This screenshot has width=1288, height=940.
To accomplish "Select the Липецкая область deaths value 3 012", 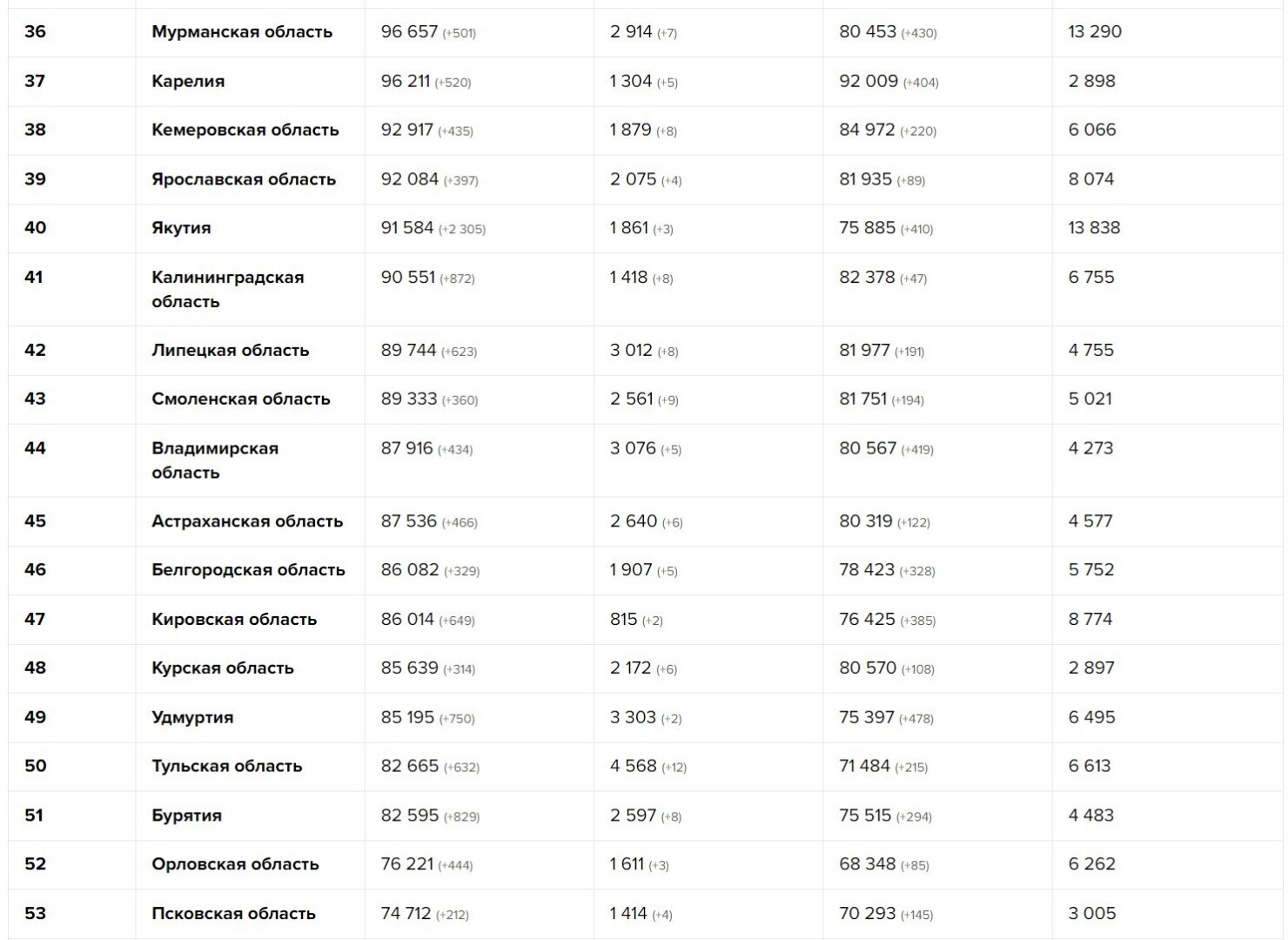I will pyautogui.click(x=631, y=350).
